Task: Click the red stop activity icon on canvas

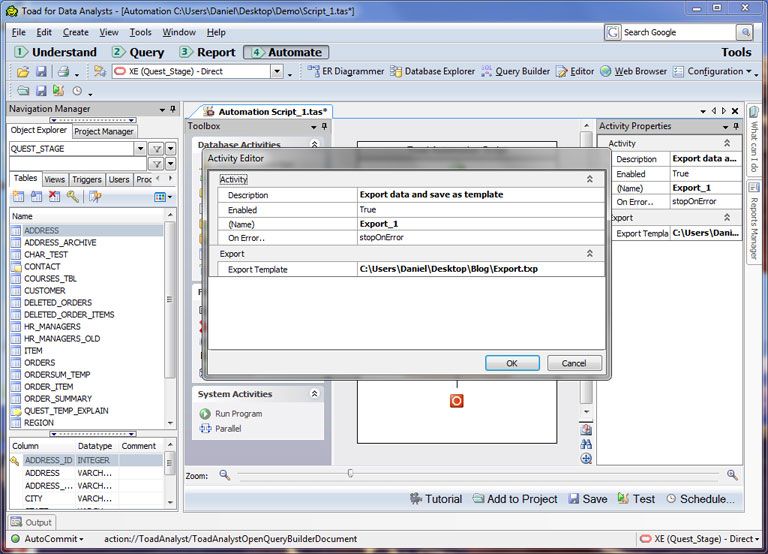Action: (456, 401)
